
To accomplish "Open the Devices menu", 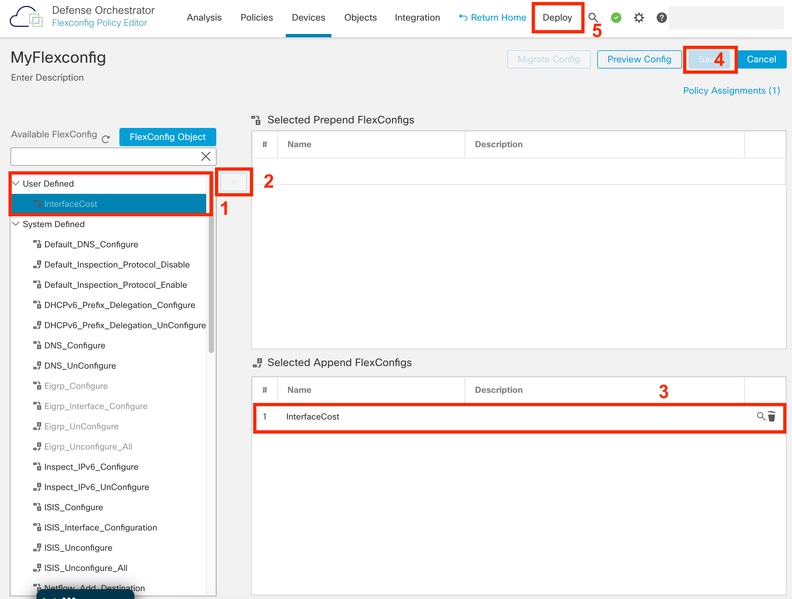I will click(309, 18).
